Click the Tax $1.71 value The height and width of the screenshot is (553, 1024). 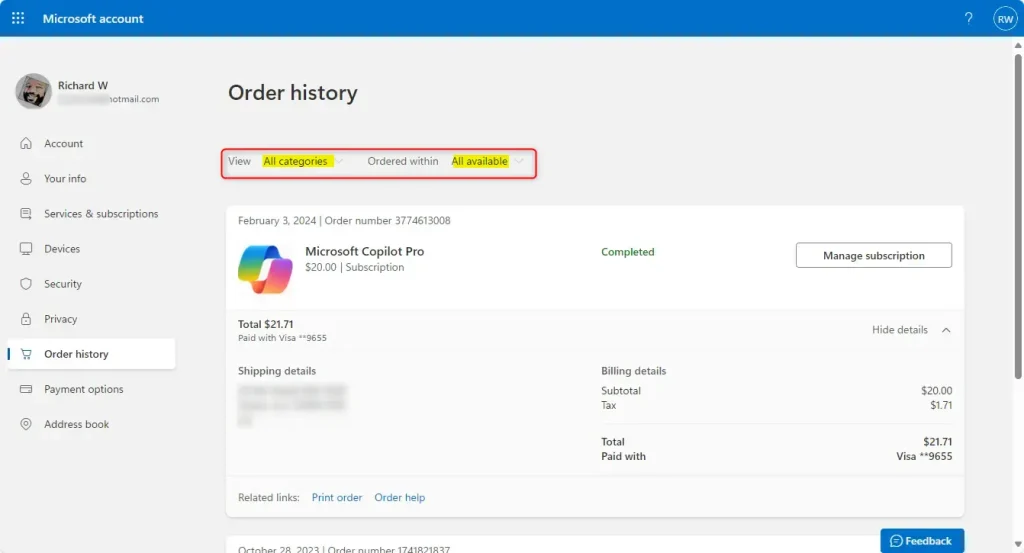coord(941,405)
